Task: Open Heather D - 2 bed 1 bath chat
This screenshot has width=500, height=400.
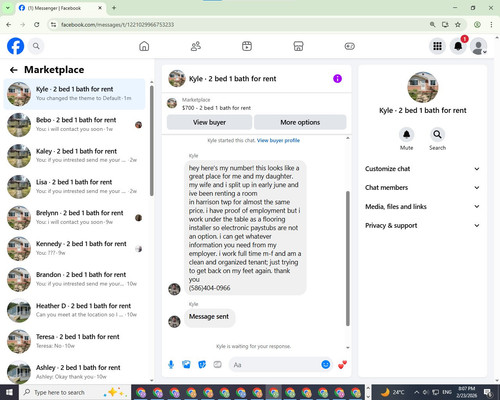Action: pos(75,310)
